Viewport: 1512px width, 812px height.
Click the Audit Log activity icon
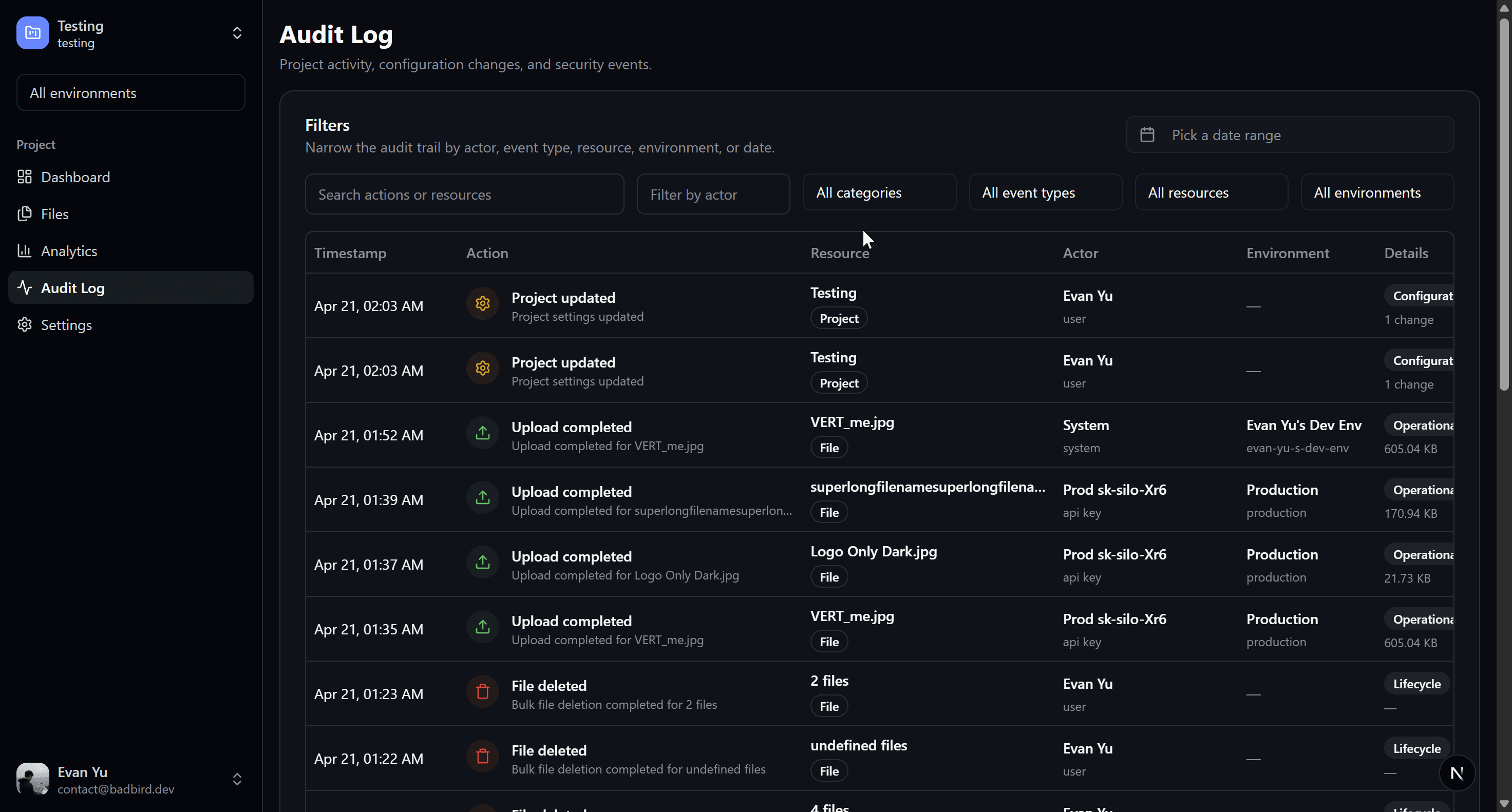[x=25, y=287]
